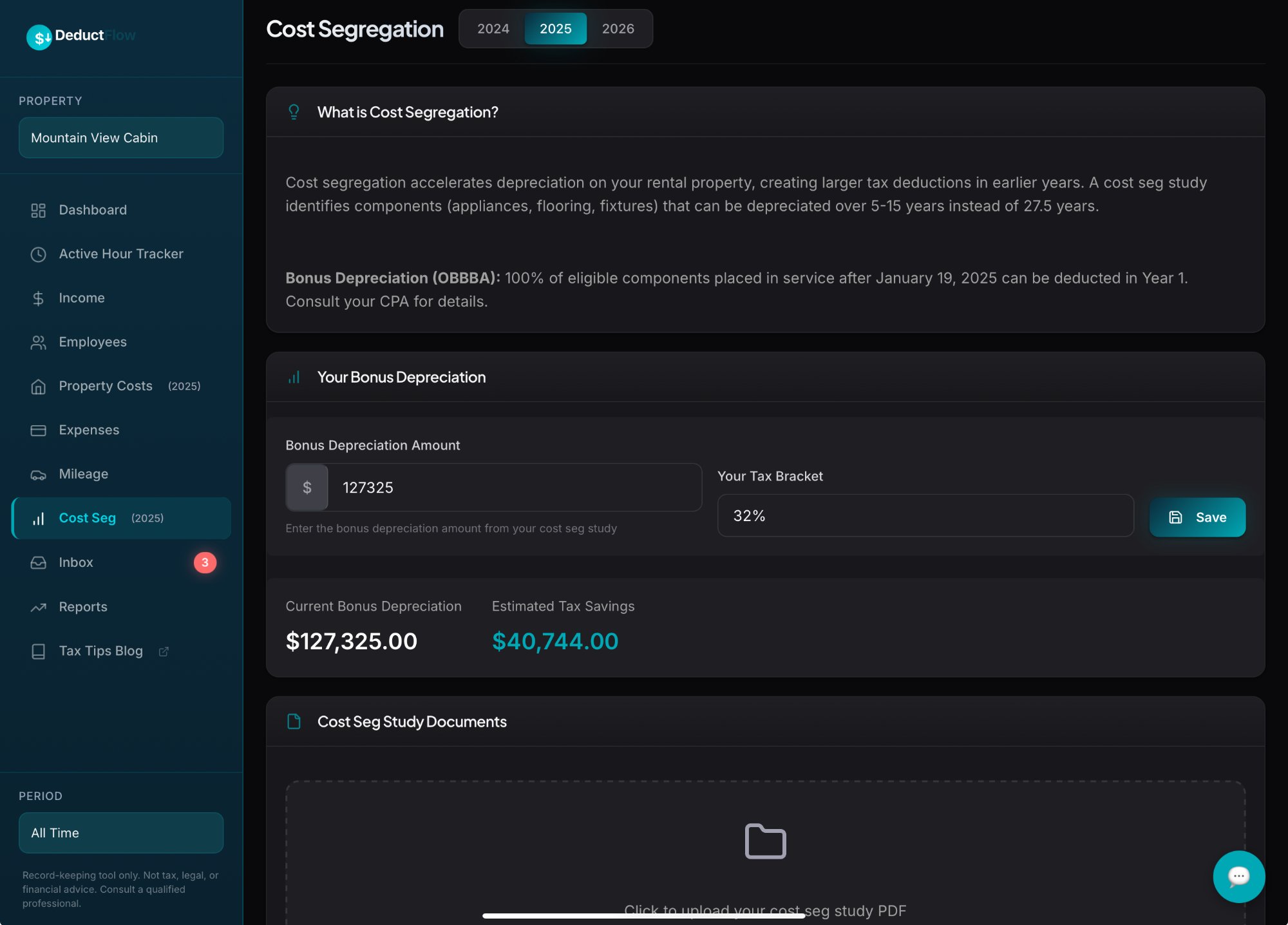Open the Dashboard from the sidebar

pos(92,210)
